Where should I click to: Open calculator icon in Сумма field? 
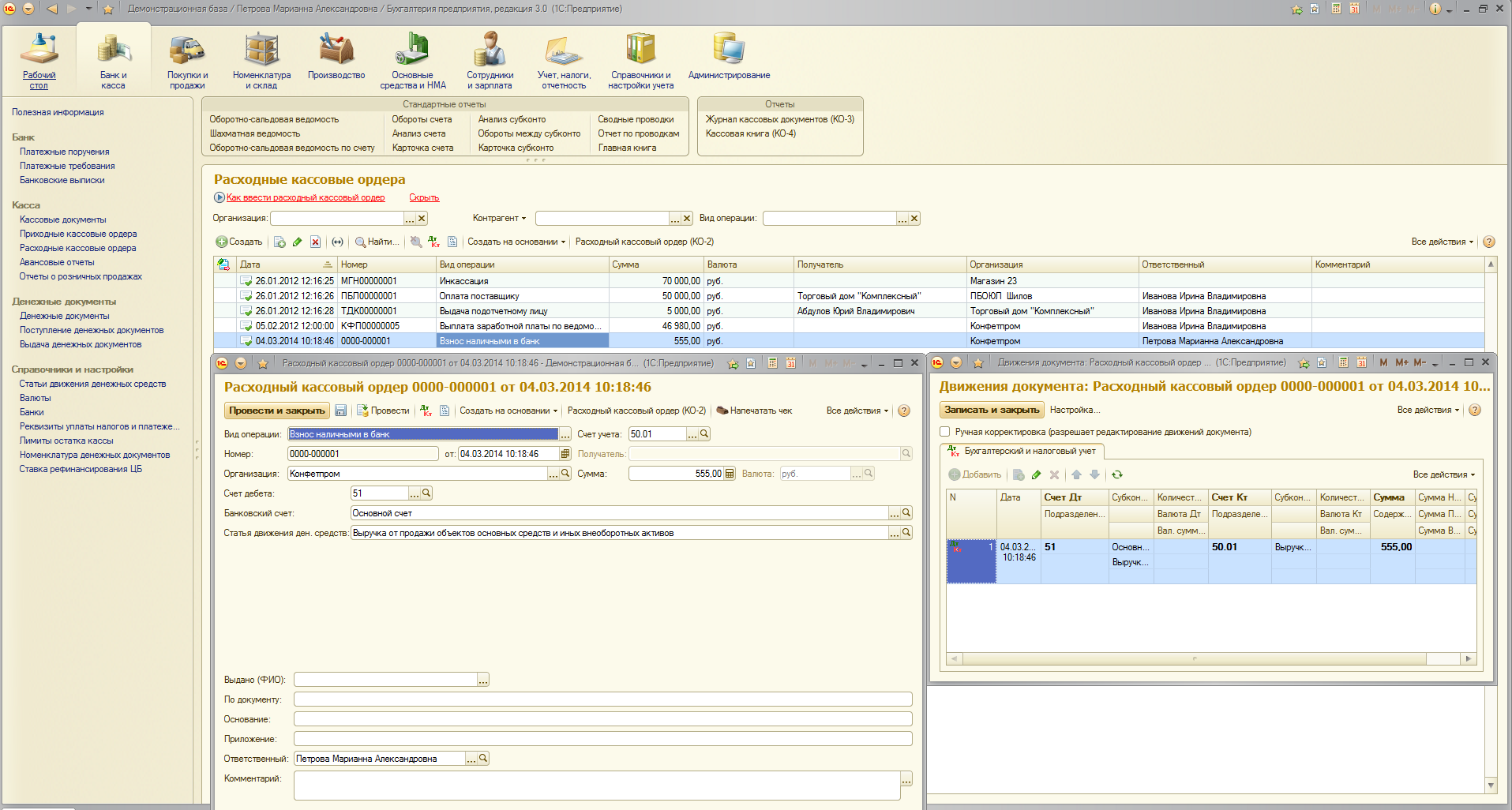tap(730, 474)
